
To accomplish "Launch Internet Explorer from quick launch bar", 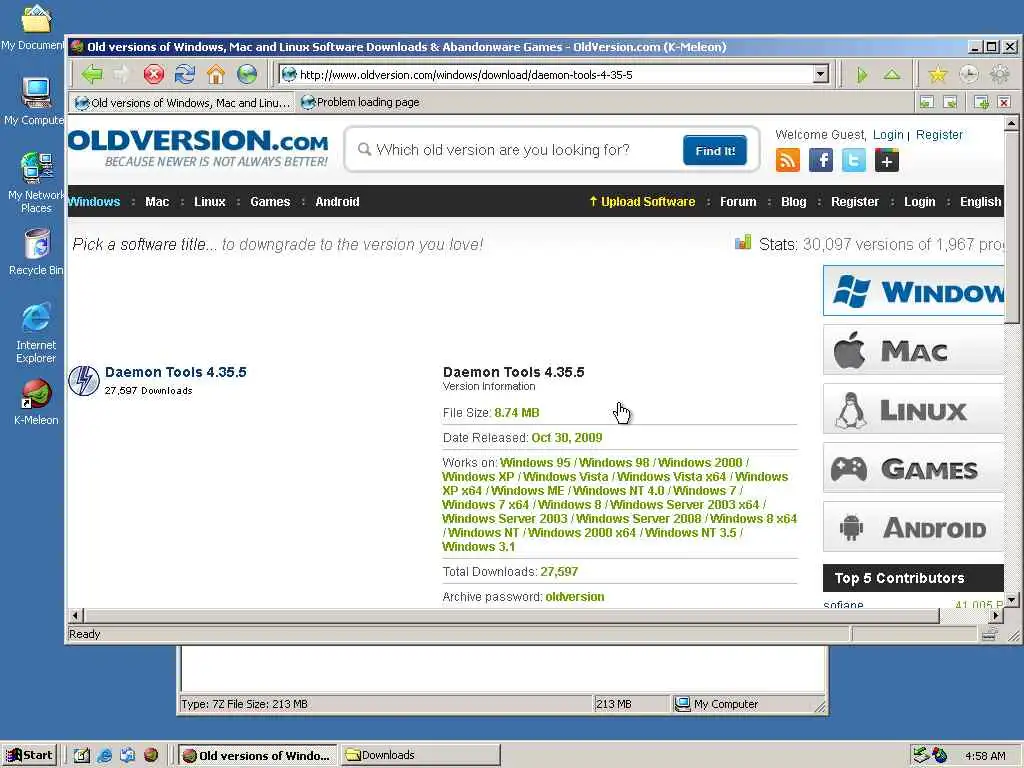I will point(104,755).
